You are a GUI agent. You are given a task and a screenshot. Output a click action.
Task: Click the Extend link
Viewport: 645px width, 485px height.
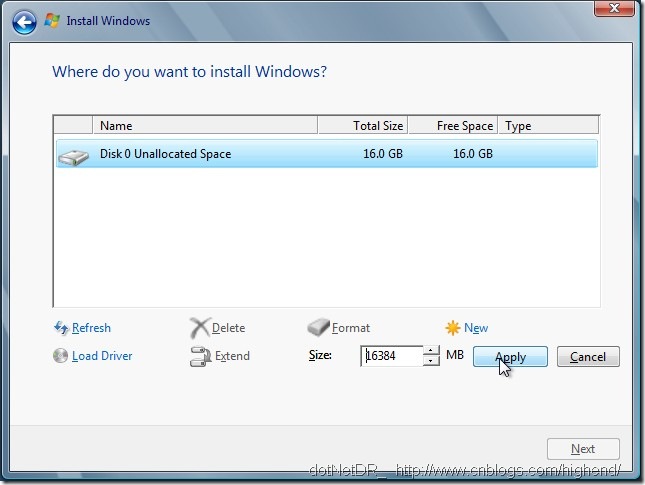[232, 356]
